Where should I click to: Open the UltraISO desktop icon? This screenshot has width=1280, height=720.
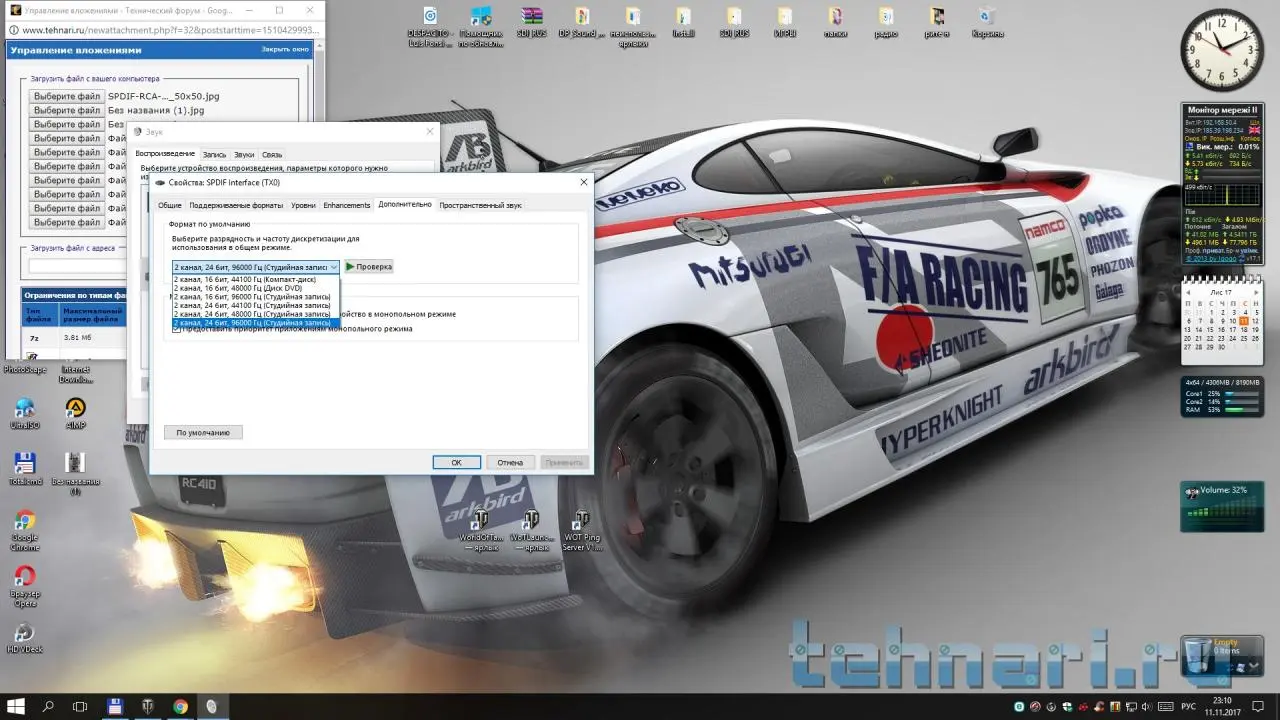(x=24, y=409)
